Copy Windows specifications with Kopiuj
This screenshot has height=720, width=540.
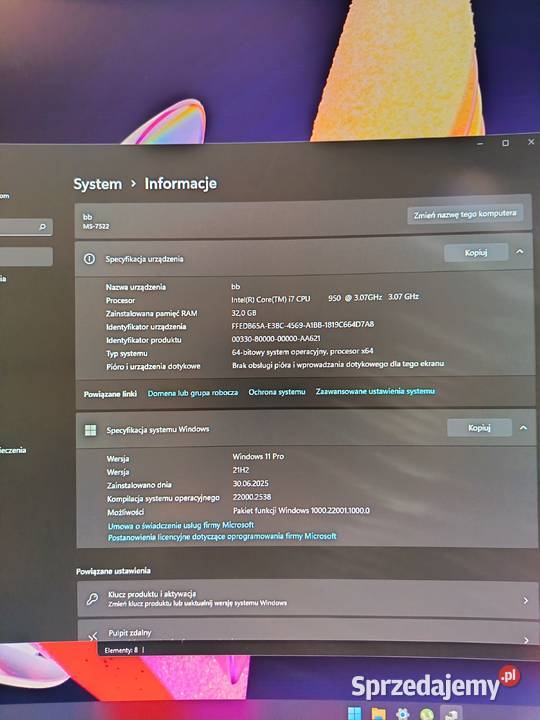pos(479,428)
